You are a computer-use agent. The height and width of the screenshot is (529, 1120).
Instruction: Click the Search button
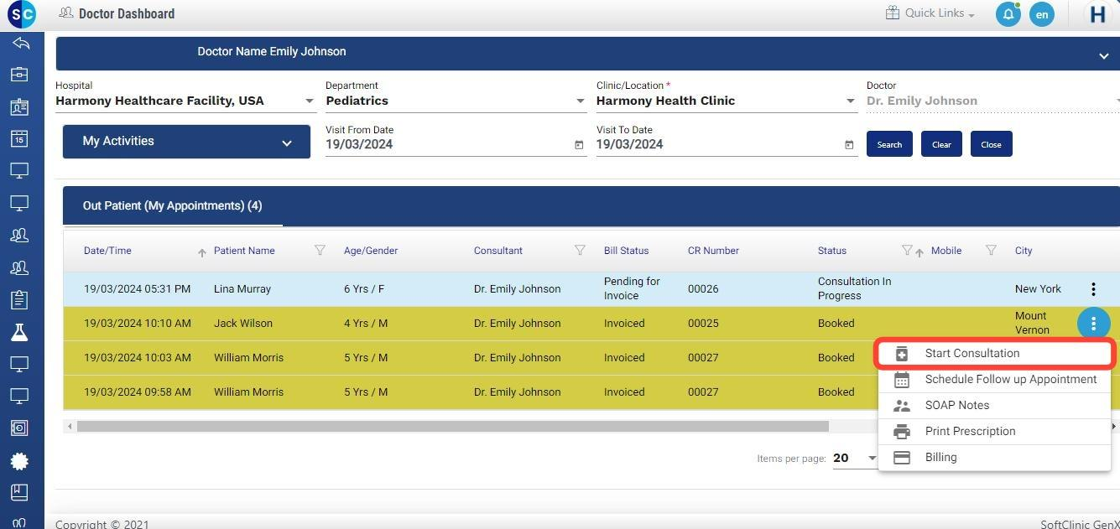point(889,144)
